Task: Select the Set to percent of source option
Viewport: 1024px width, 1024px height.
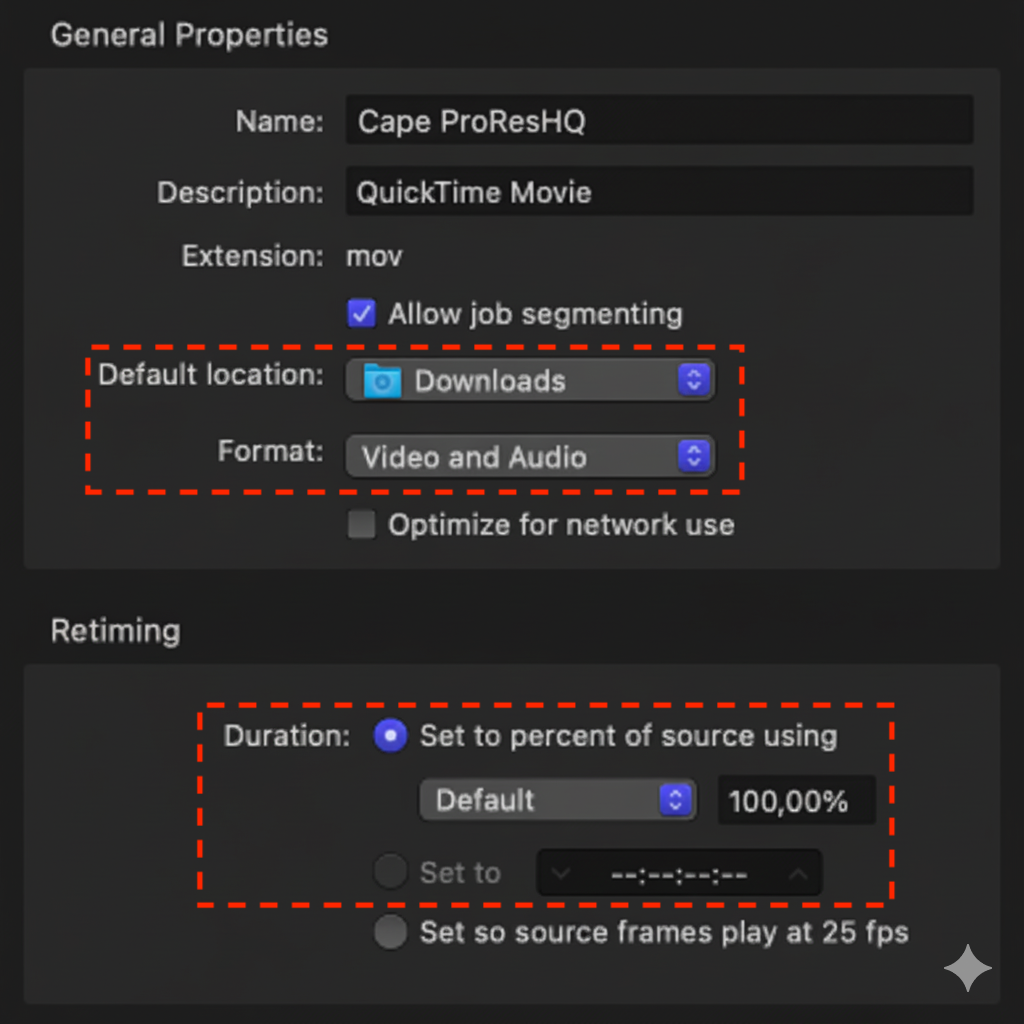Action: point(390,736)
